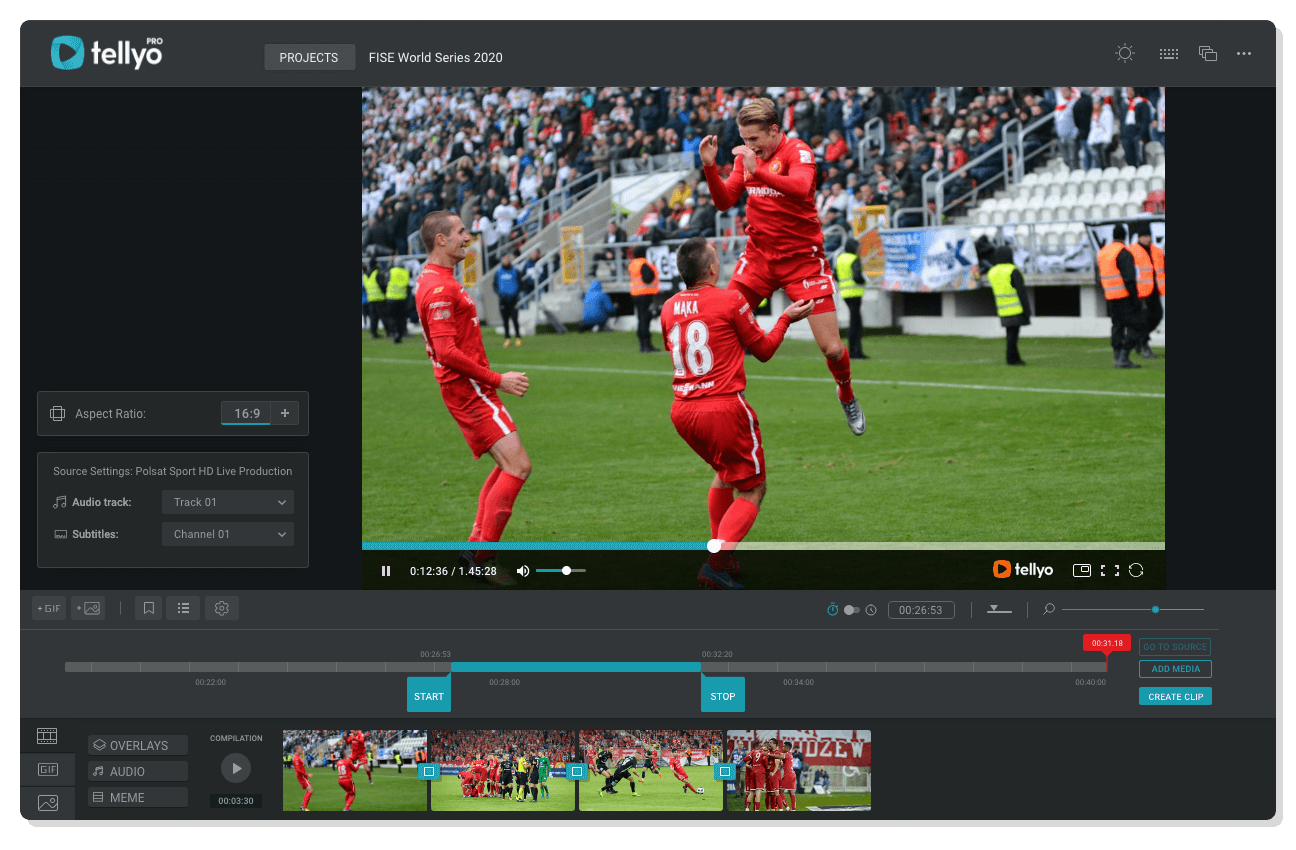This screenshot has height=850, width=1296.
Task: Click the Aspect Ratio crop icon
Action: tap(57, 413)
